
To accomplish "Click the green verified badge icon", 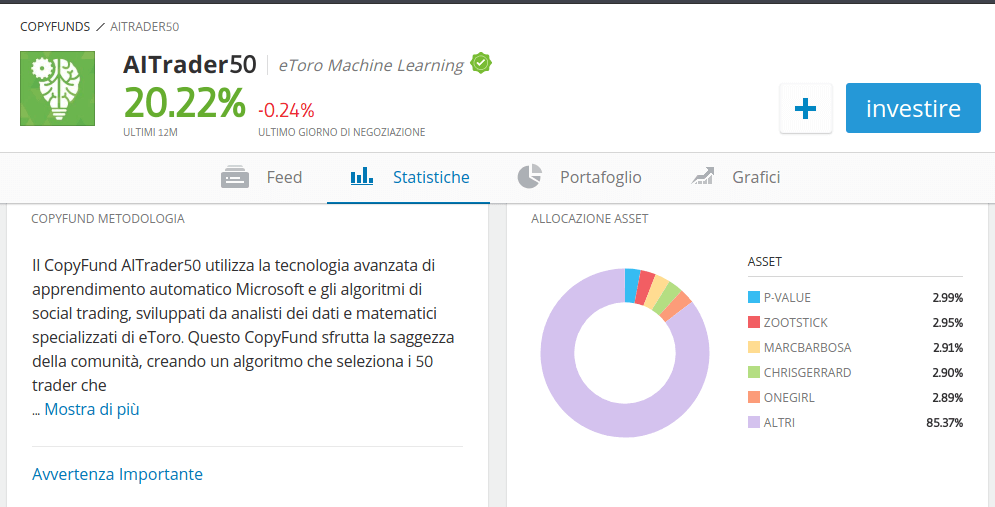I will pyautogui.click(x=481, y=64).
